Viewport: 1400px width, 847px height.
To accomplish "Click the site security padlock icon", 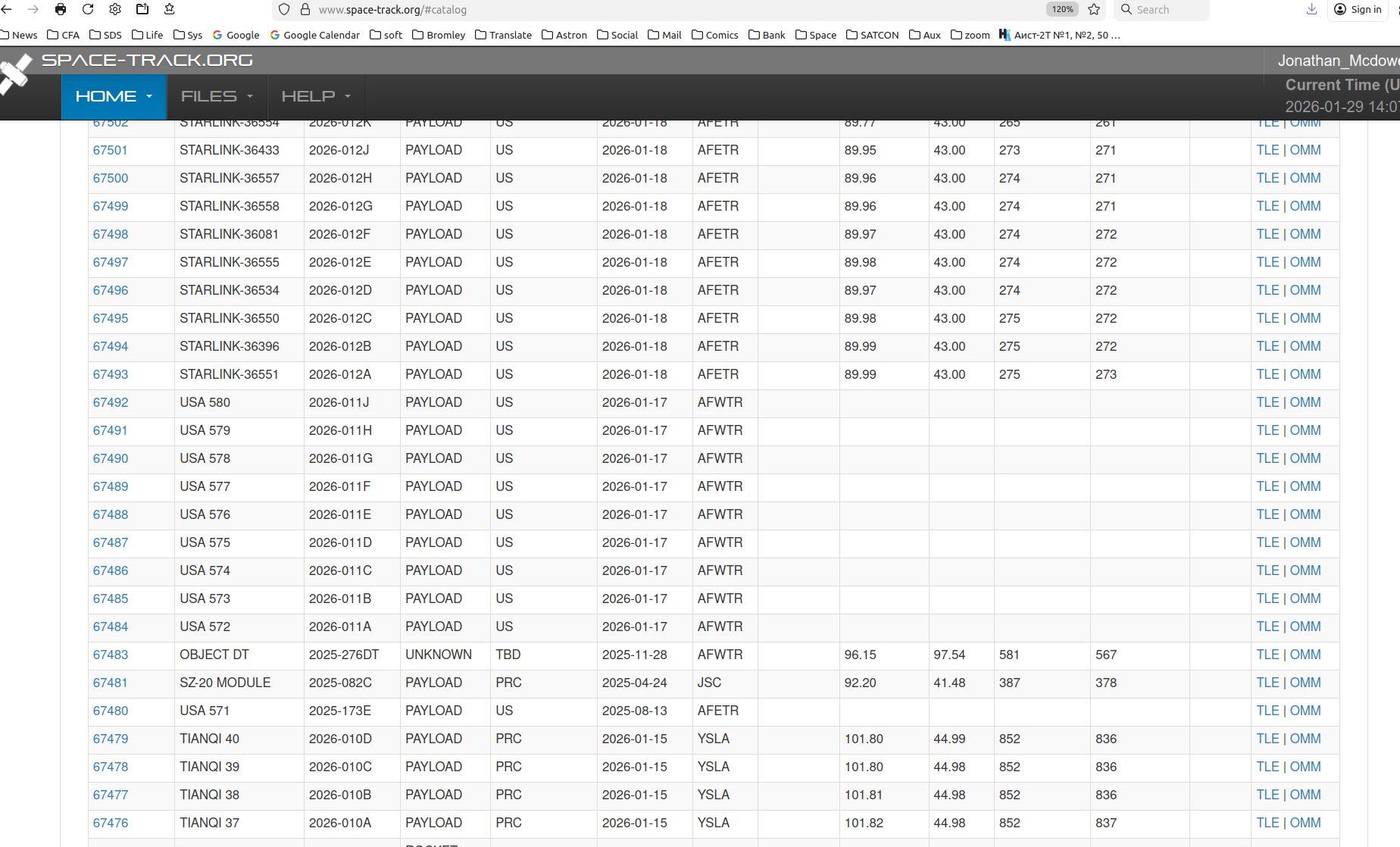I will [x=305, y=9].
